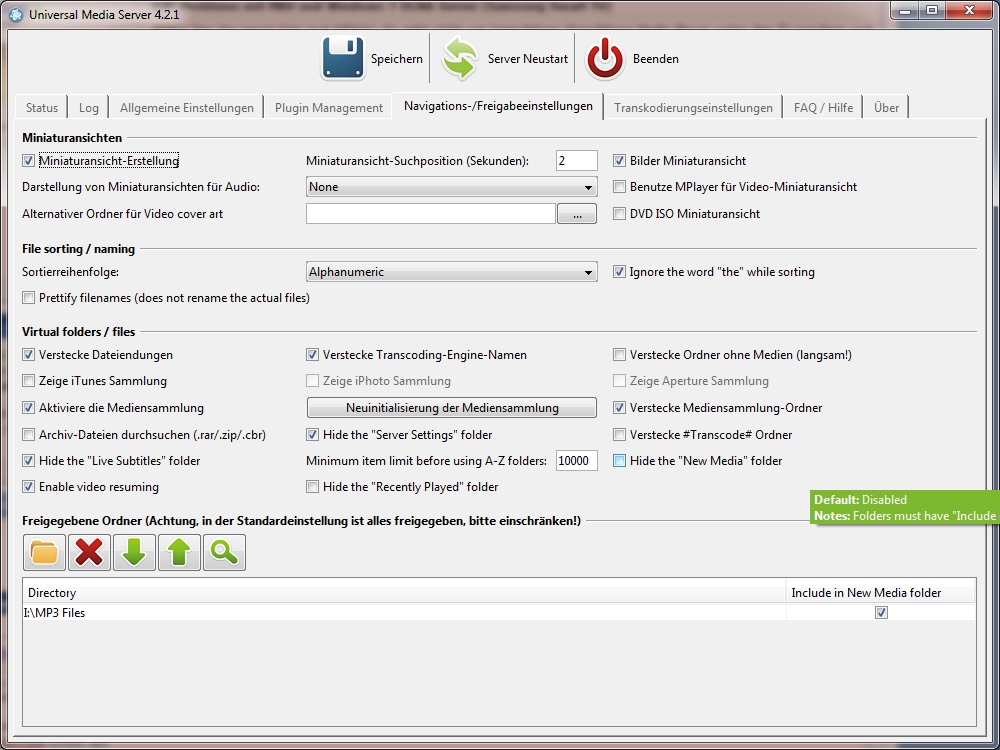Click the Server Neustart label
The image size is (1000, 750).
point(528,59)
